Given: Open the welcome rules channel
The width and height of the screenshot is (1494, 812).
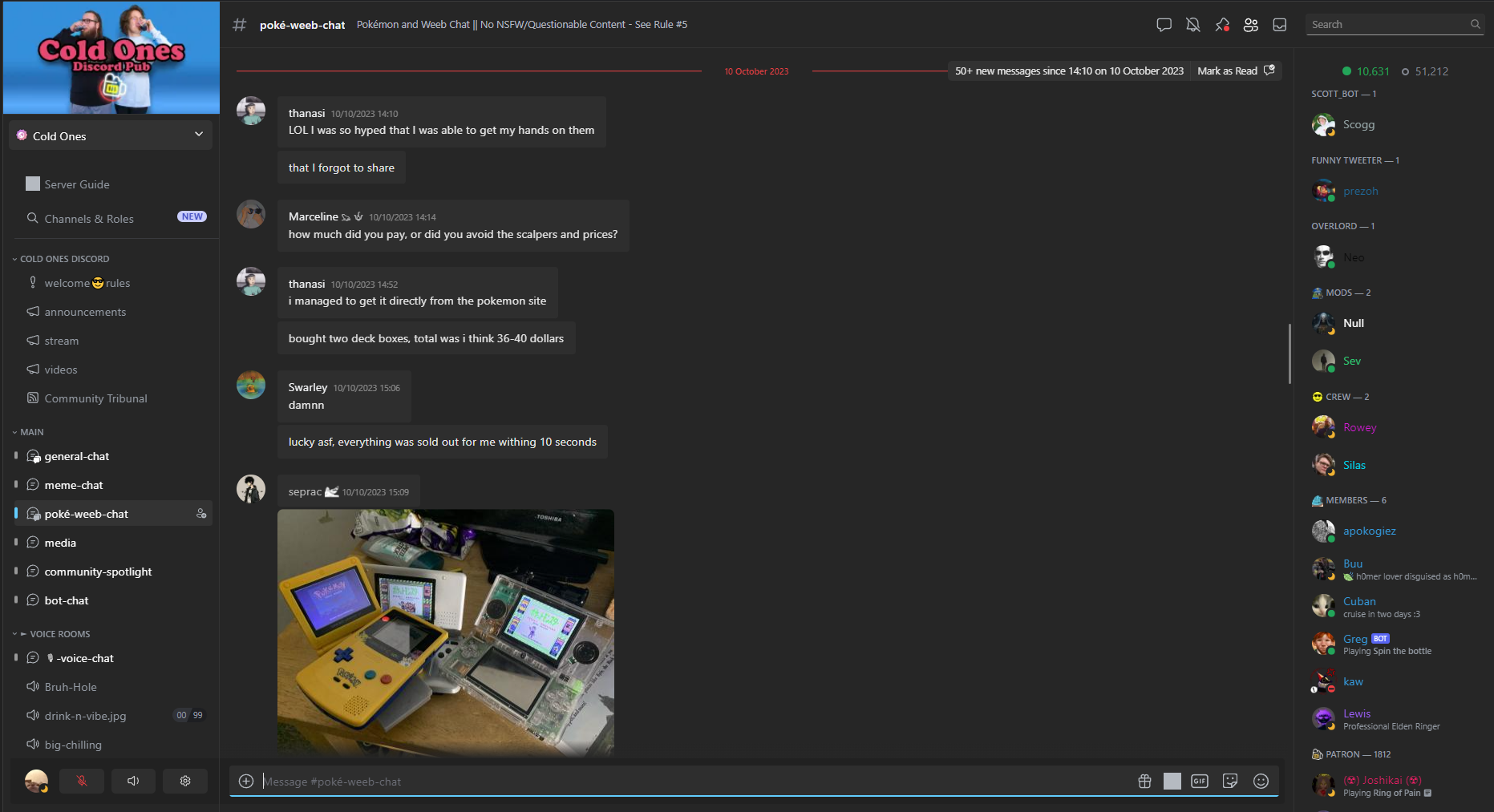Looking at the screenshot, I should pos(113,283).
